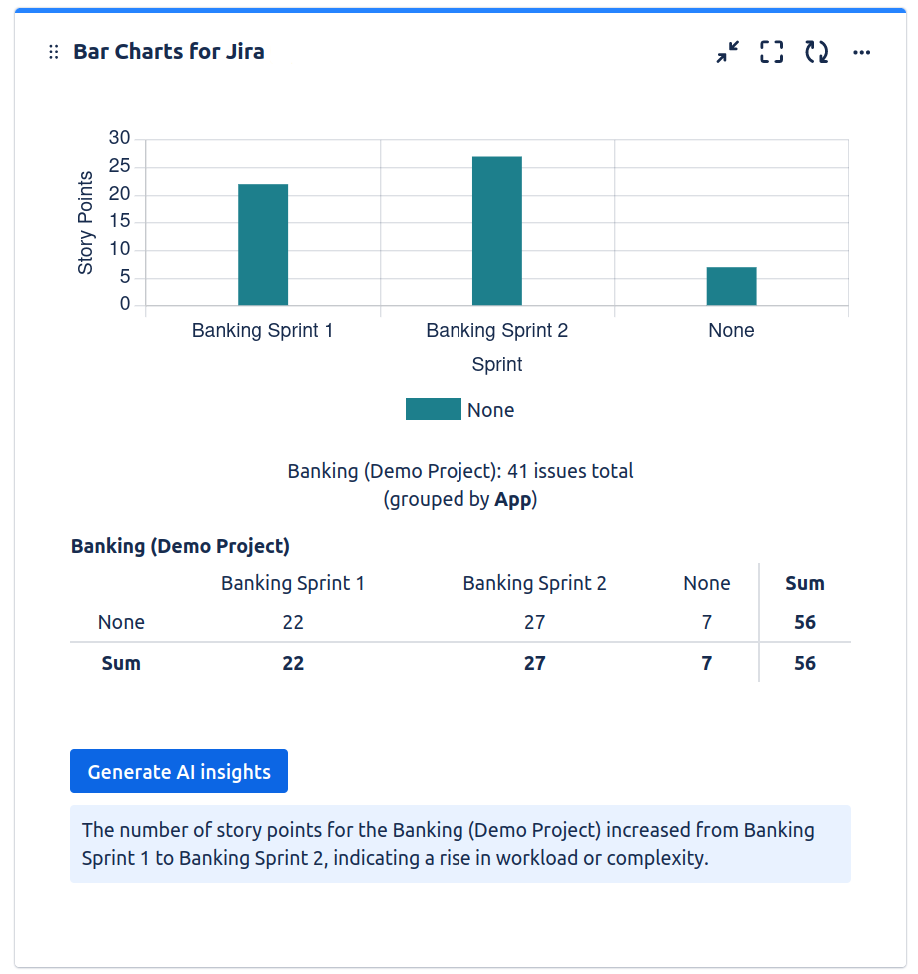The image size is (918, 974).
Task: Minimize the Bar Charts gadget
Action: (x=728, y=52)
